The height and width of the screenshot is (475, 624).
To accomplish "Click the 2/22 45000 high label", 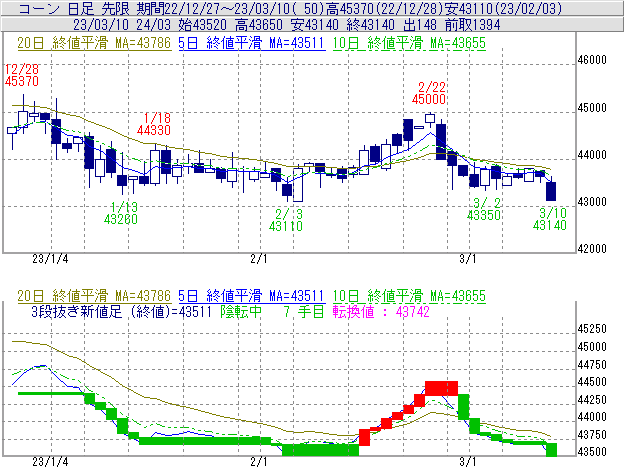I will [x=429, y=93].
